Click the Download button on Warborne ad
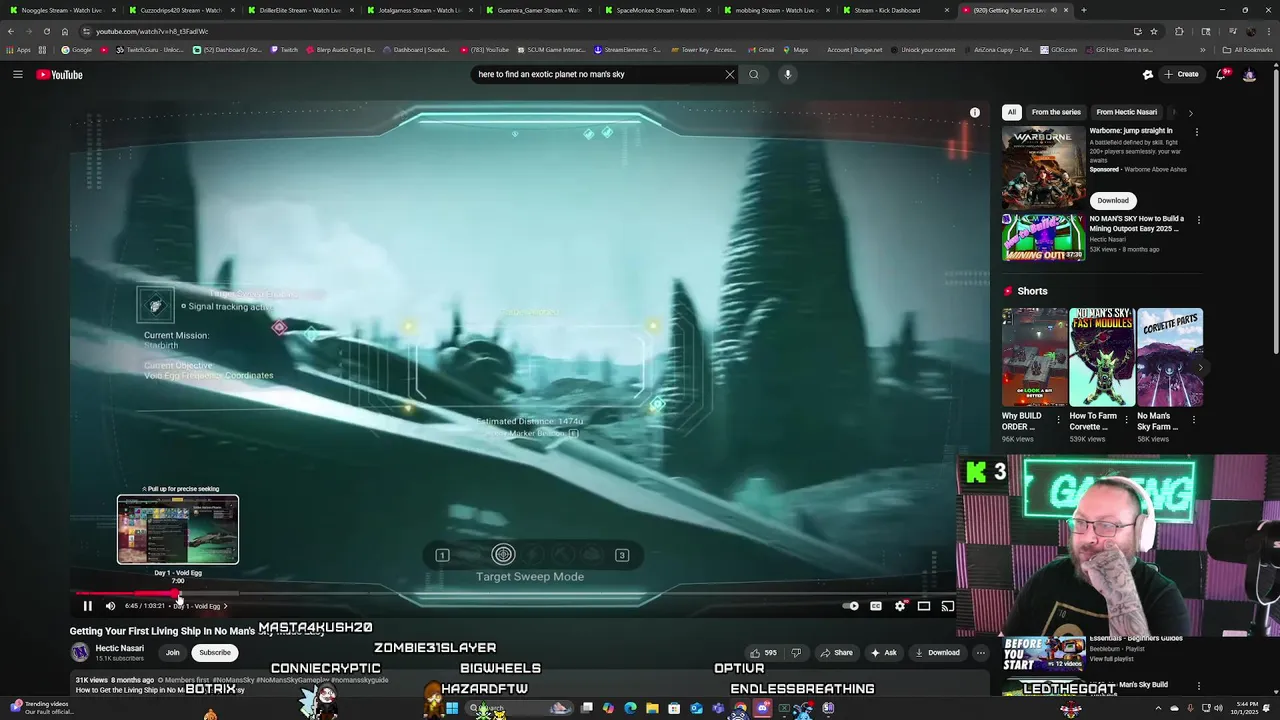This screenshot has height=720, width=1280. [1113, 200]
